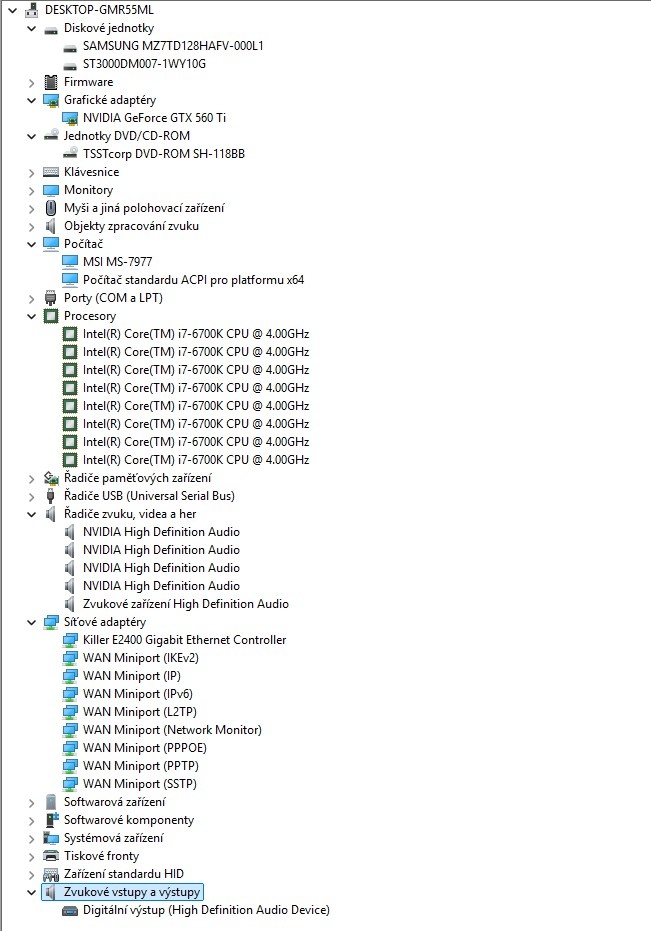Viewport: 651px width, 931px height.
Task: Click the printer icon beside Tiskové fronty
Action: click(x=51, y=856)
